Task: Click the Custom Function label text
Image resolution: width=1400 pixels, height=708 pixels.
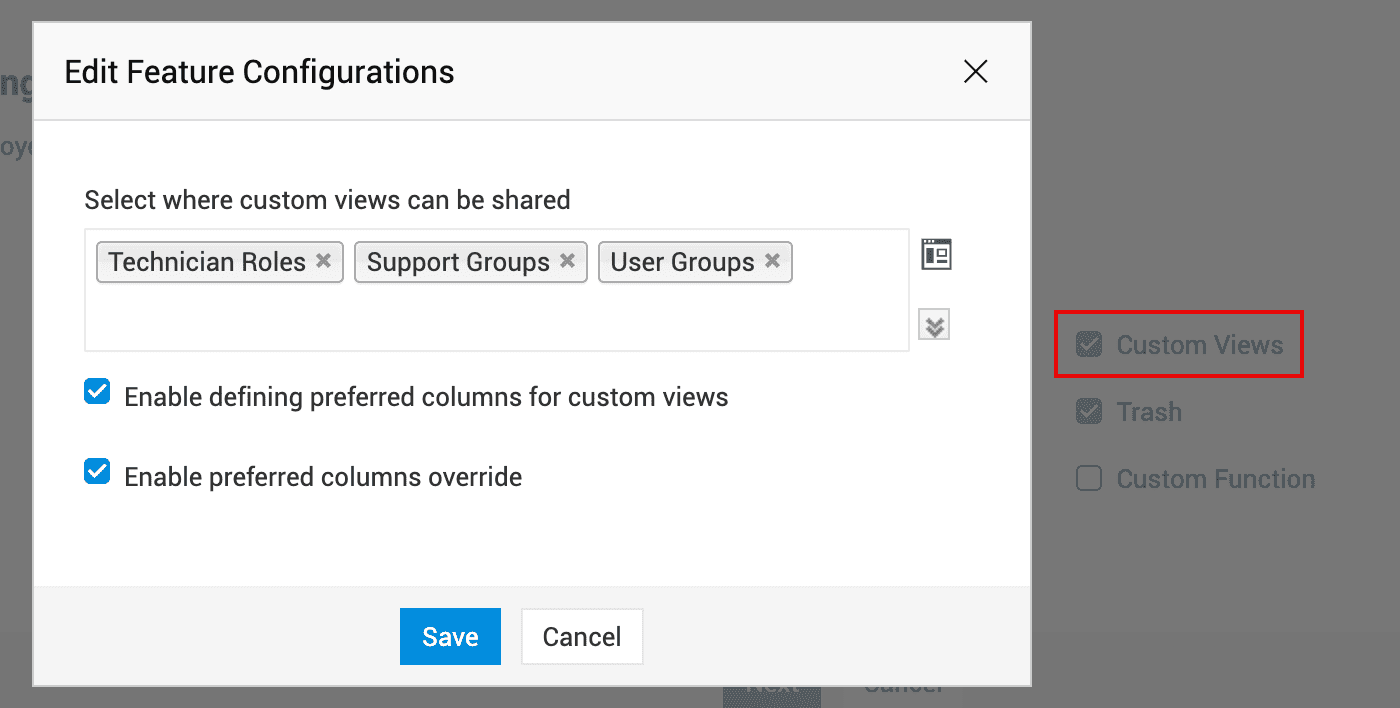Action: click(x=1215, y=479)
